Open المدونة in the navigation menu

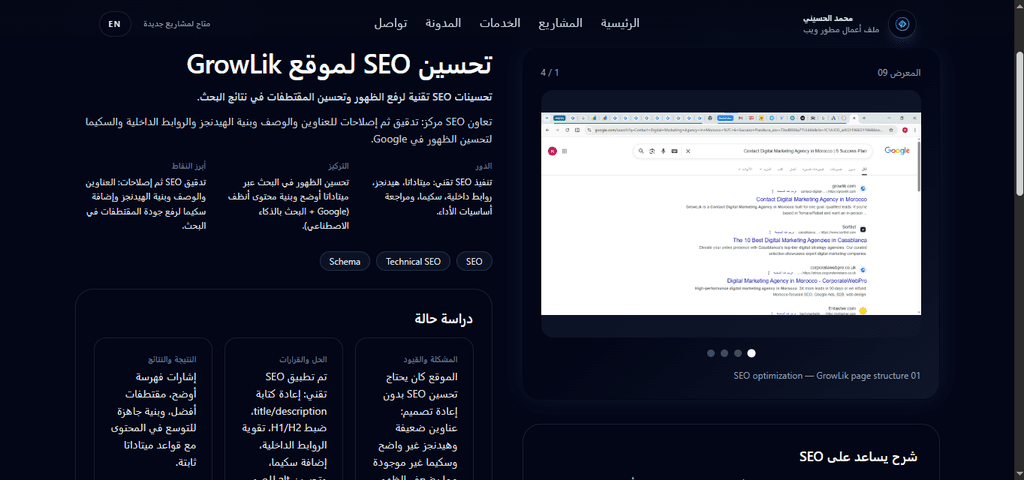443,23
